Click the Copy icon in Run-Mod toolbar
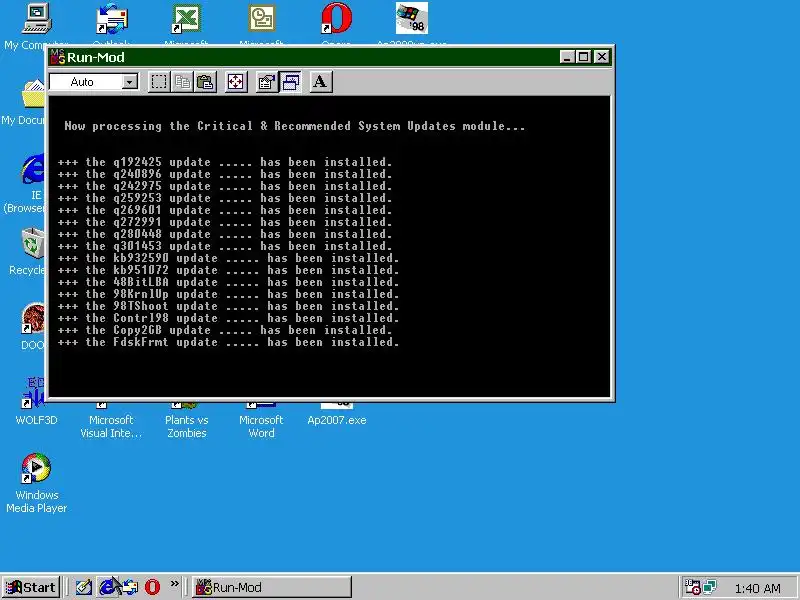 tap(182, 82)
